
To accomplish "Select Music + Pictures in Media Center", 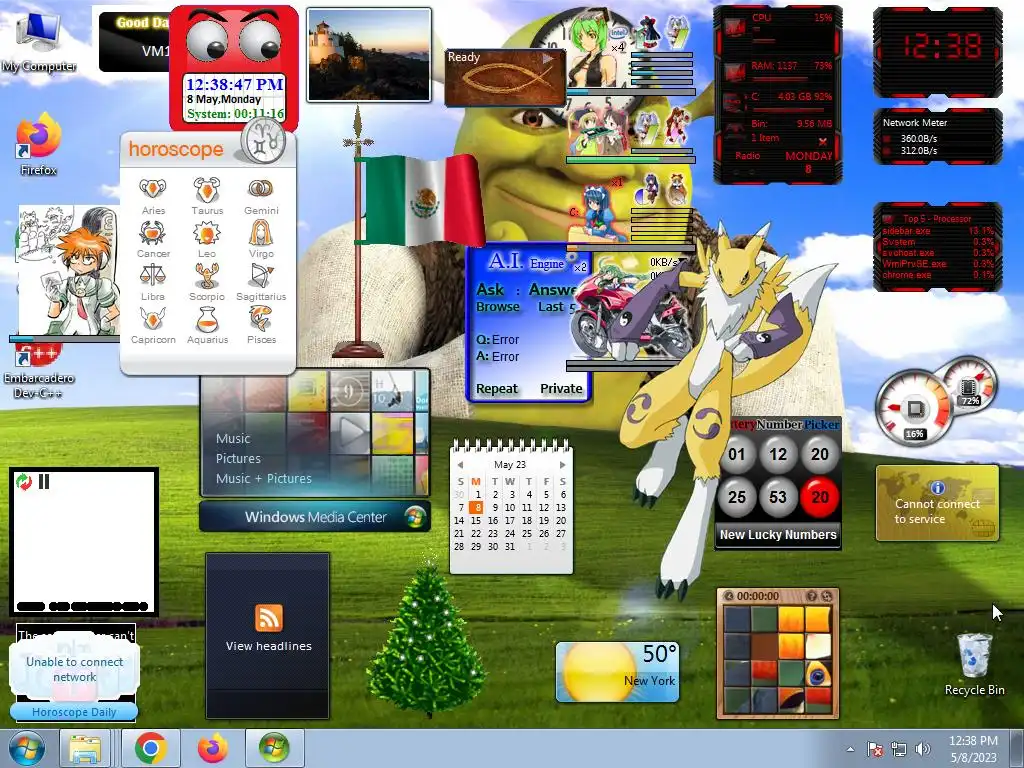I will pos(264,479).
